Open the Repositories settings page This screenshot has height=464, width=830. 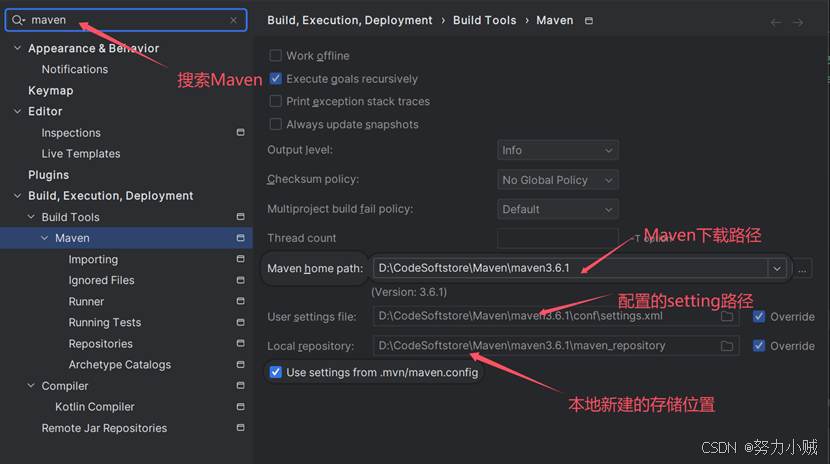pyautogui.click(x=100, y=344)
